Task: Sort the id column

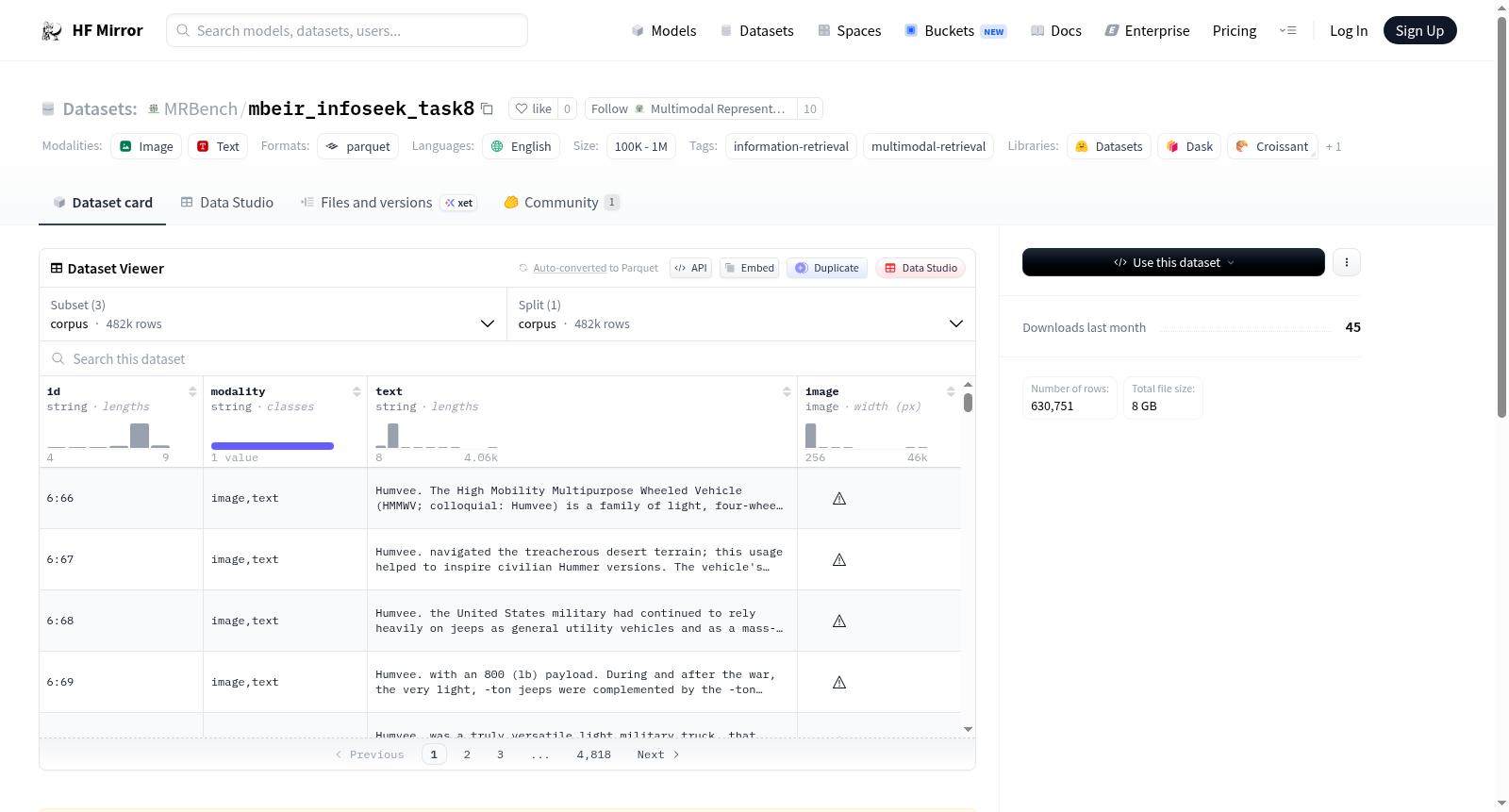Action: point(192,391)
